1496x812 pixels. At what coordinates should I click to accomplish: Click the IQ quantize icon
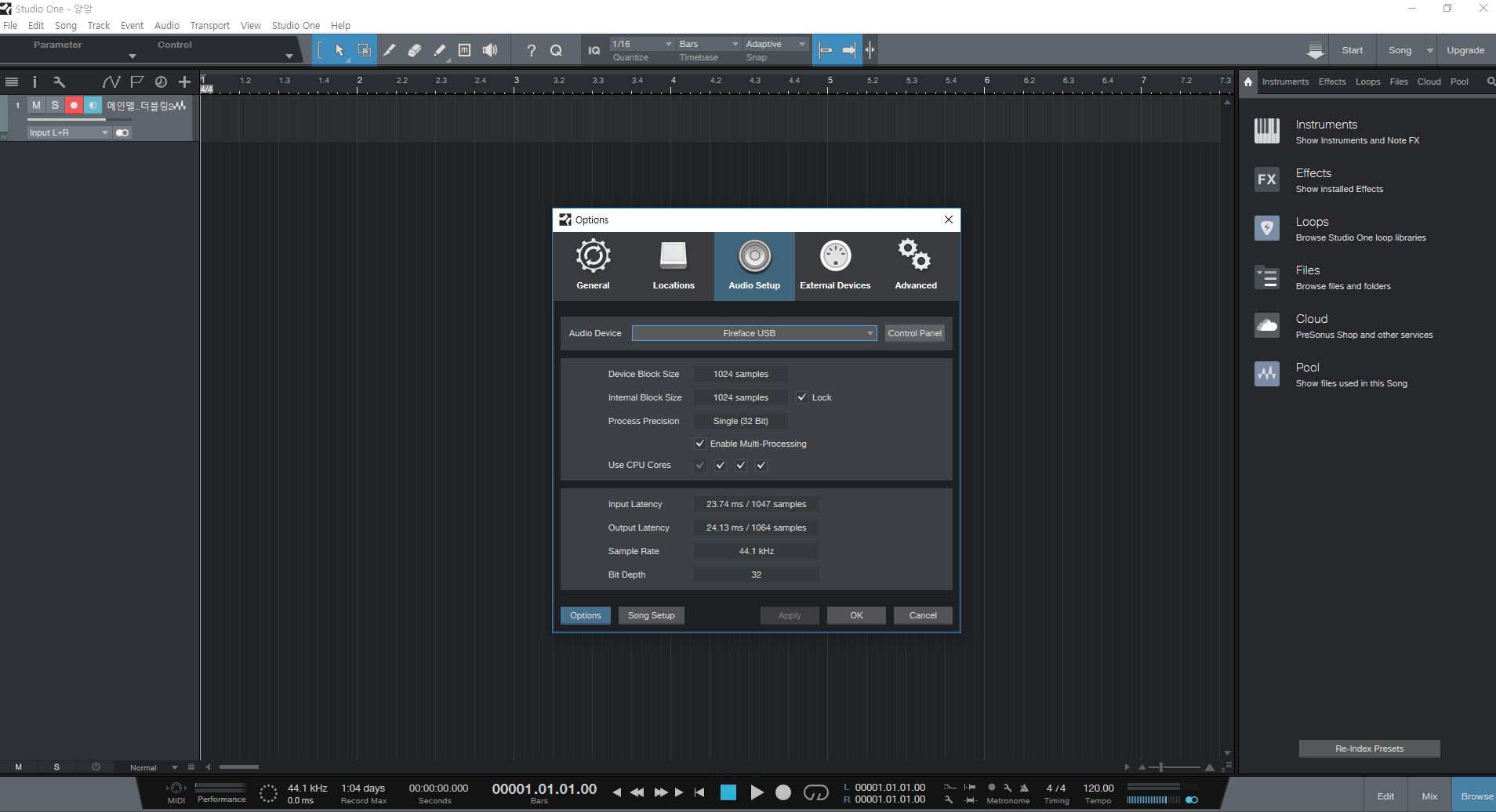[x=594, y=50]
